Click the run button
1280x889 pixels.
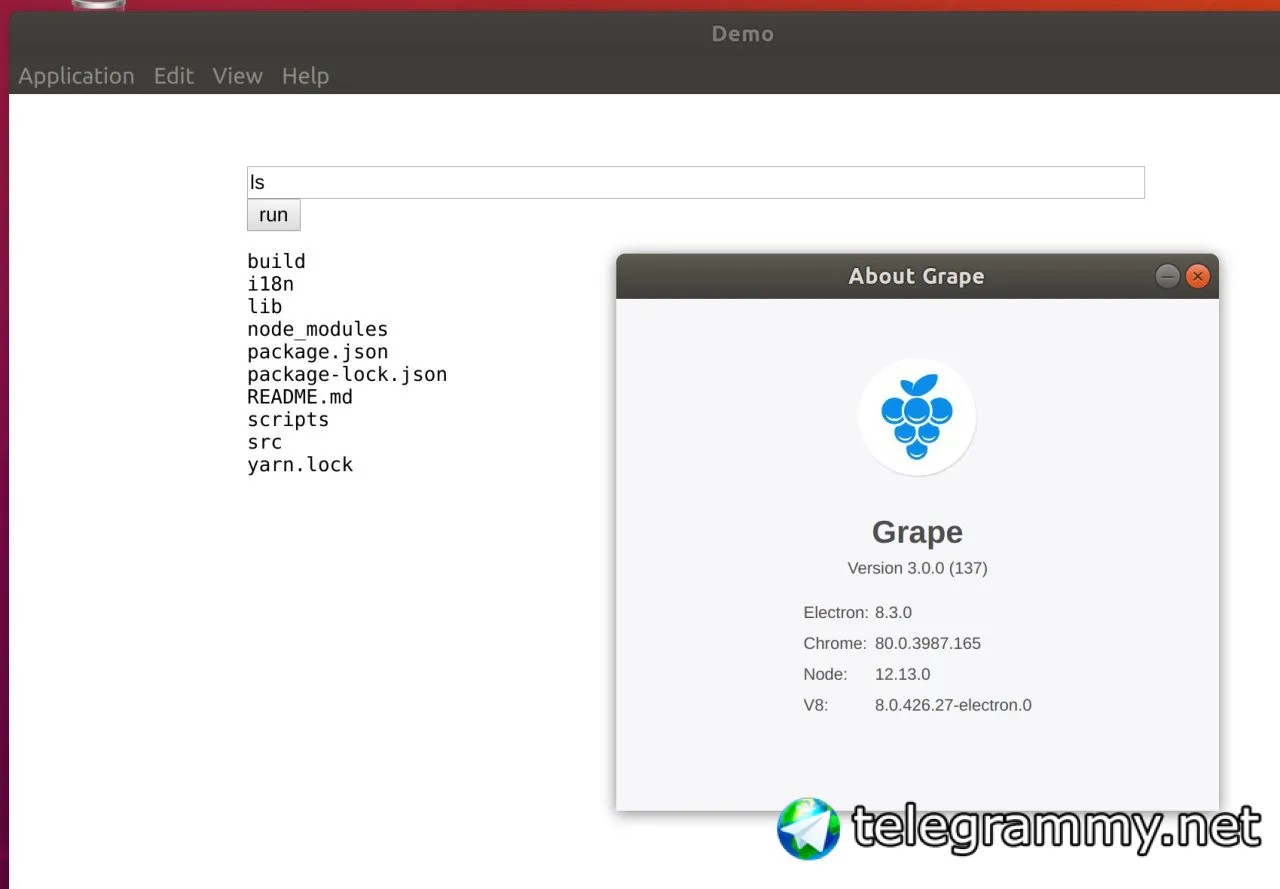tap(274, 215)
